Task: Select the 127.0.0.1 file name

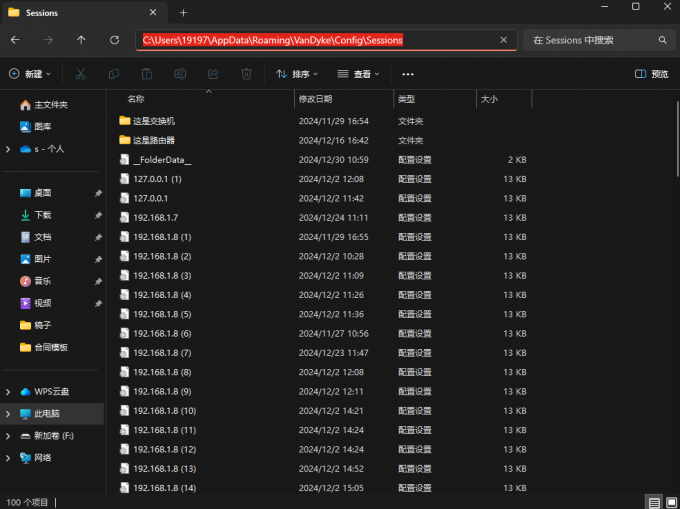Action: click(x=150, y=198)
